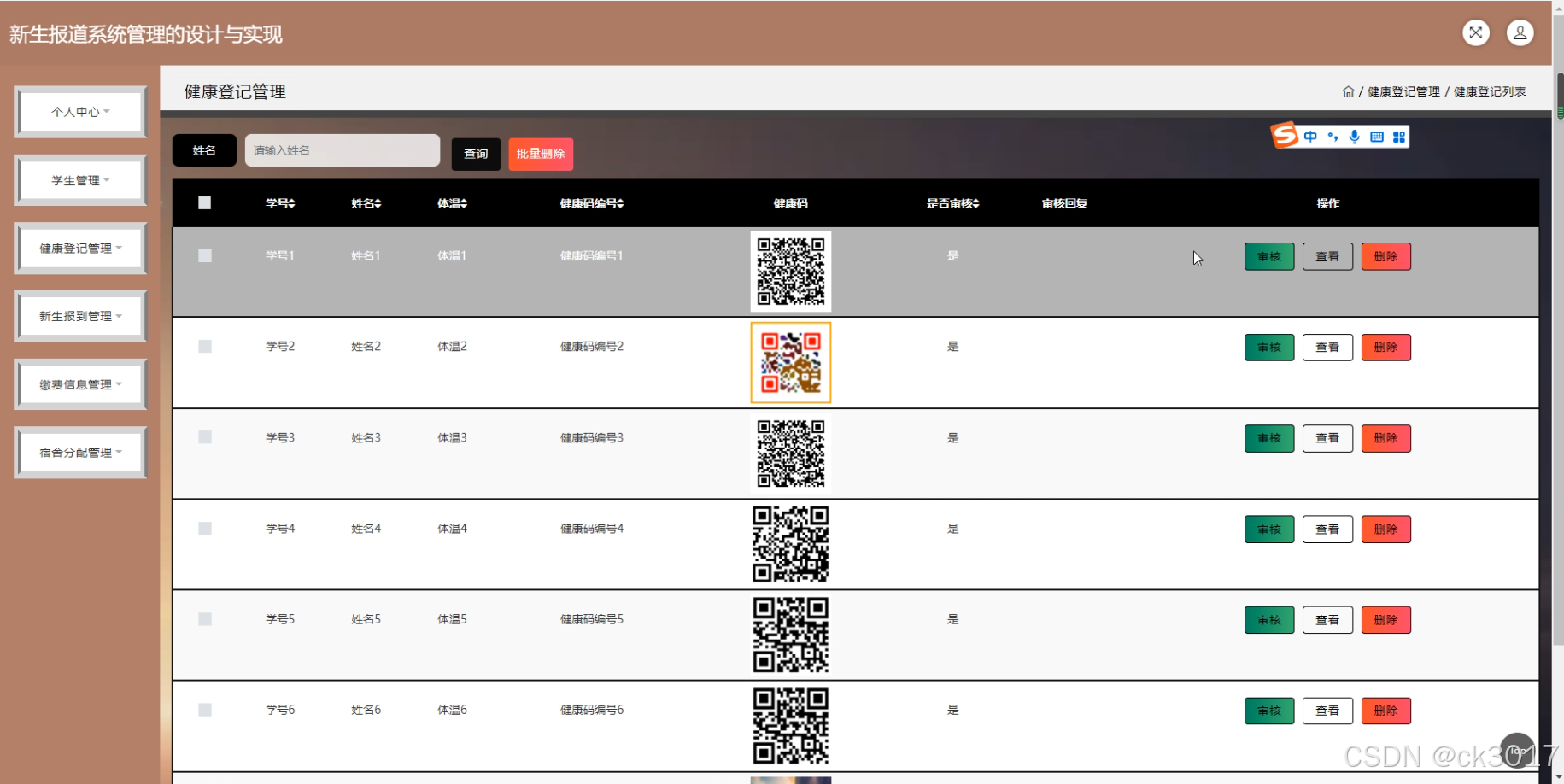Tick the select-all checkbox in table header

pos(204,202)
